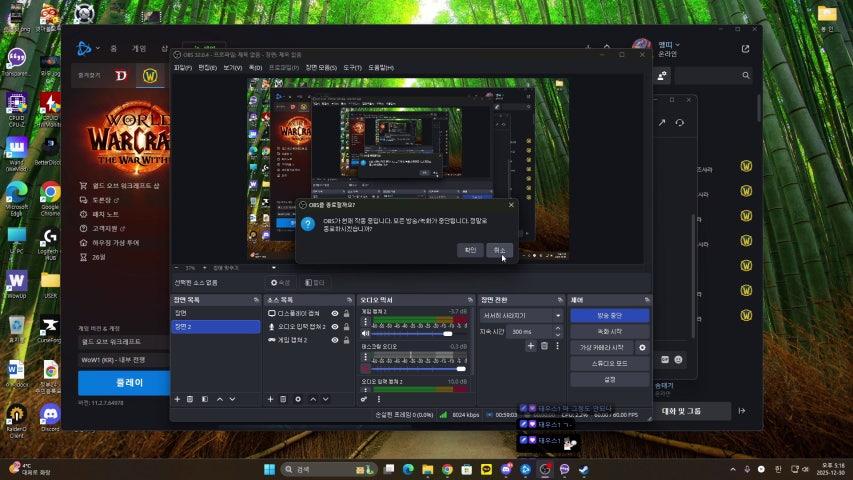Add a new scene with plus icon
This screenshot has width=853, height=480.
pos(177,399)
